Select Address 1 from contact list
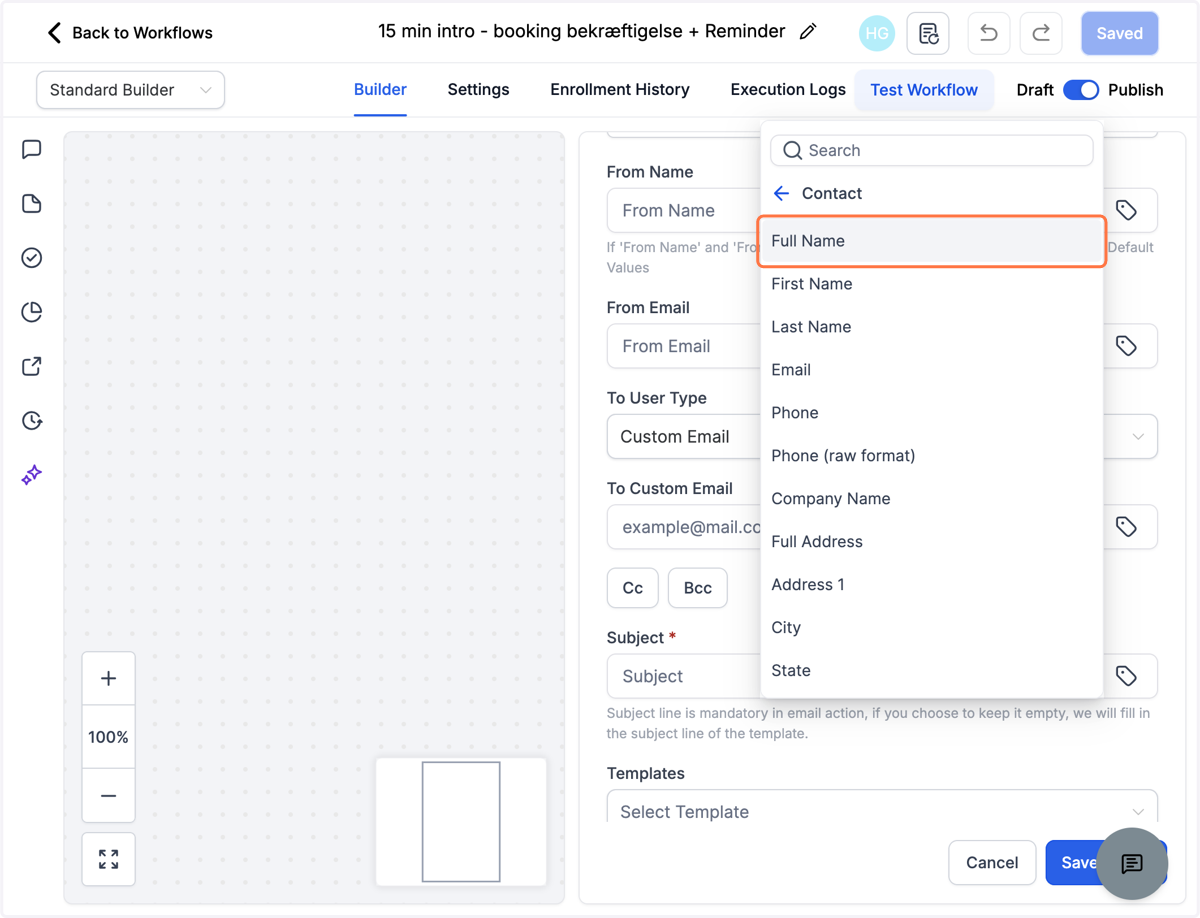The image size is (1200, 918). coord(932,585)
